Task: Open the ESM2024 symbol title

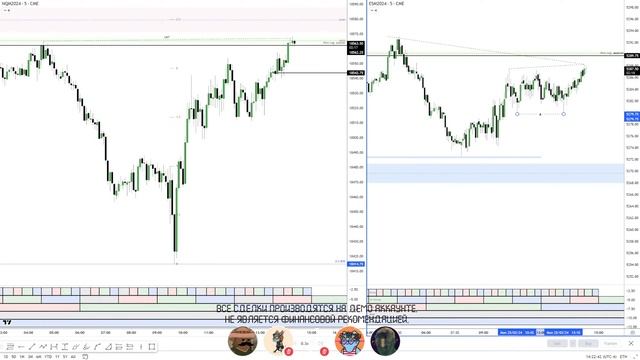Action: coord(387,4)
